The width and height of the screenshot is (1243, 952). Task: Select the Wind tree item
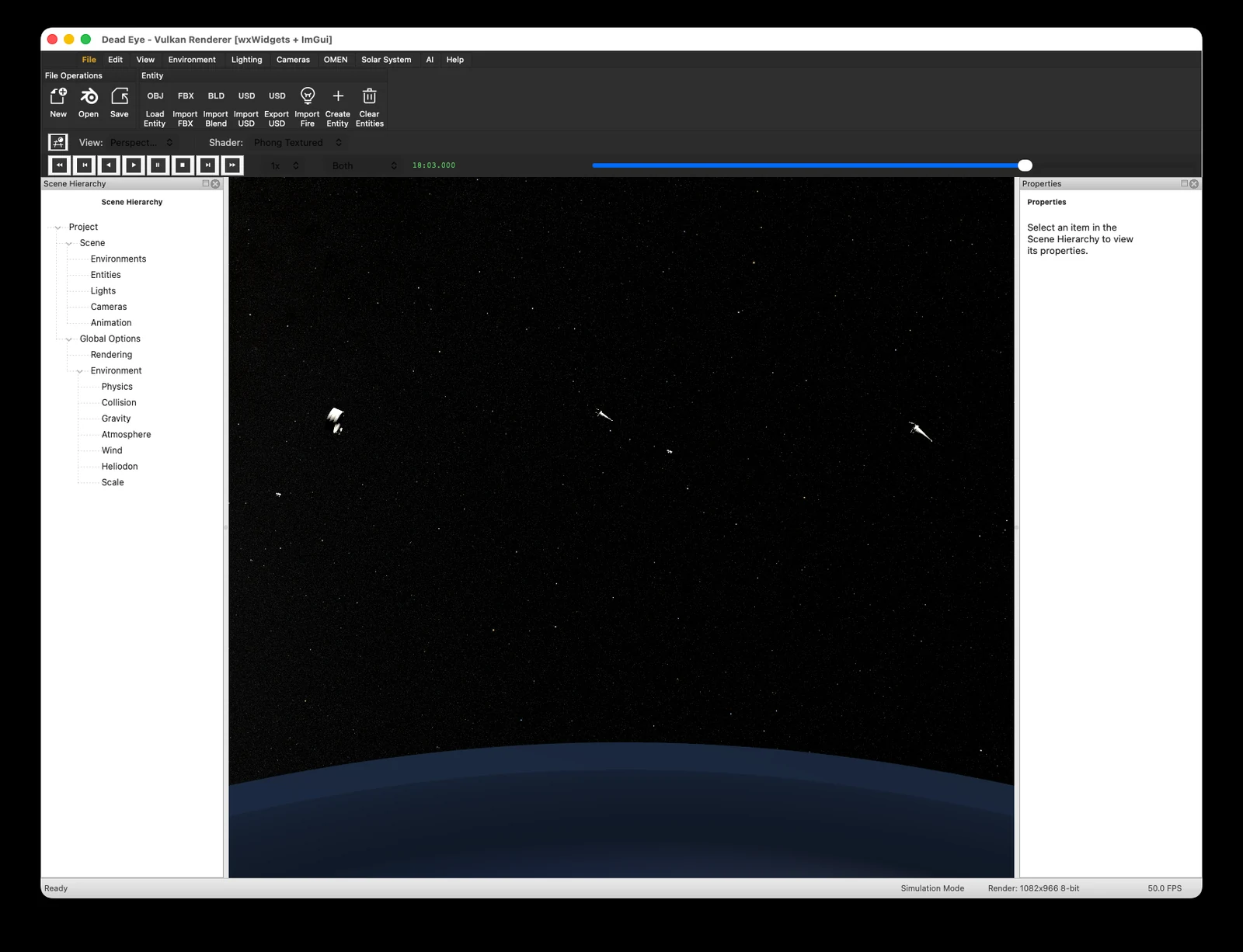[112, 450]
